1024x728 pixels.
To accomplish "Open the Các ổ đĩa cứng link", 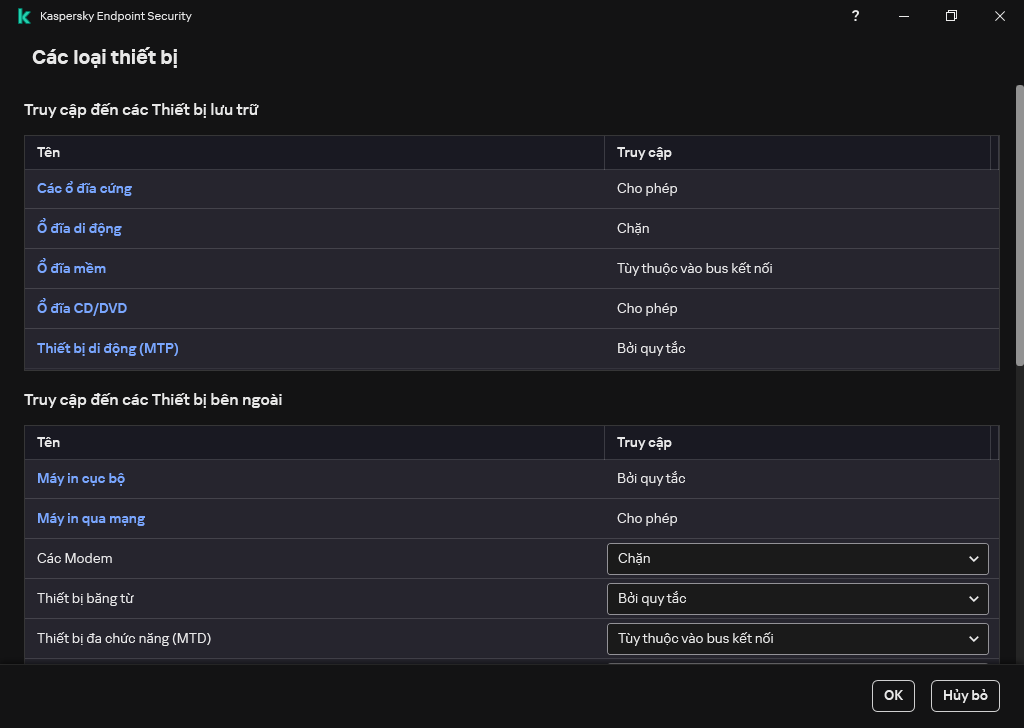I will 84,188.
